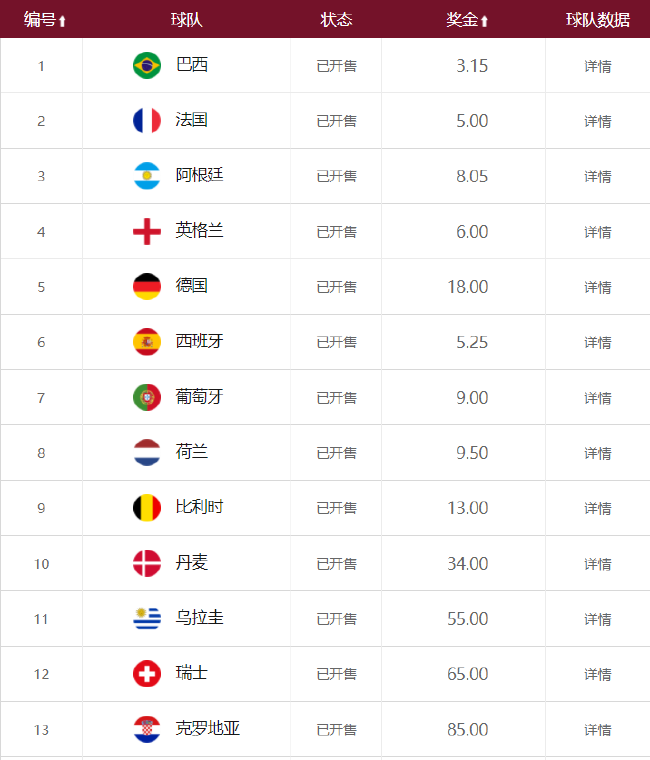Click the Netherlands flag icon
The height and width of the screenshot is (760, 650).
tap(147, 453)
